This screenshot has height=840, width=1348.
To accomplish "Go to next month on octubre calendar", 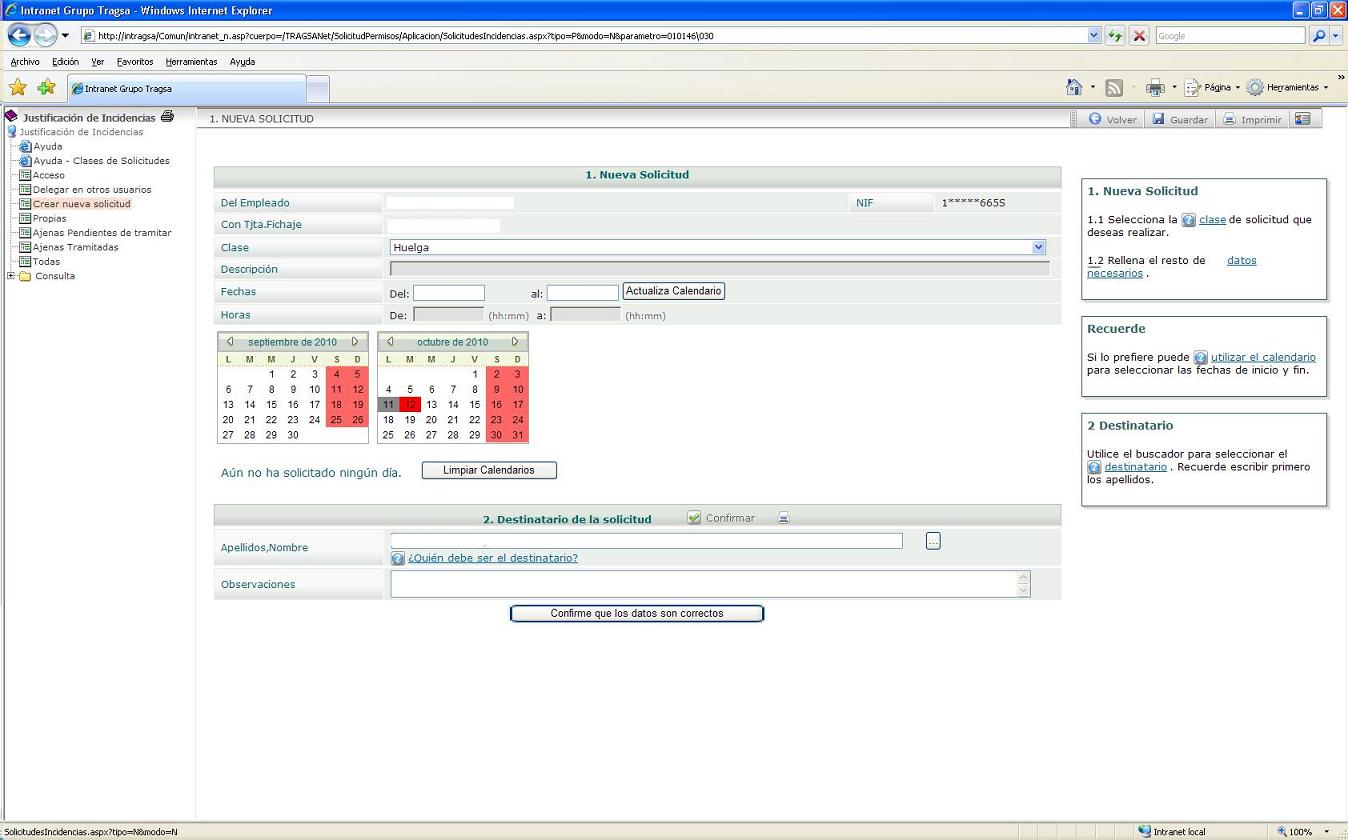I will (515, 342).
